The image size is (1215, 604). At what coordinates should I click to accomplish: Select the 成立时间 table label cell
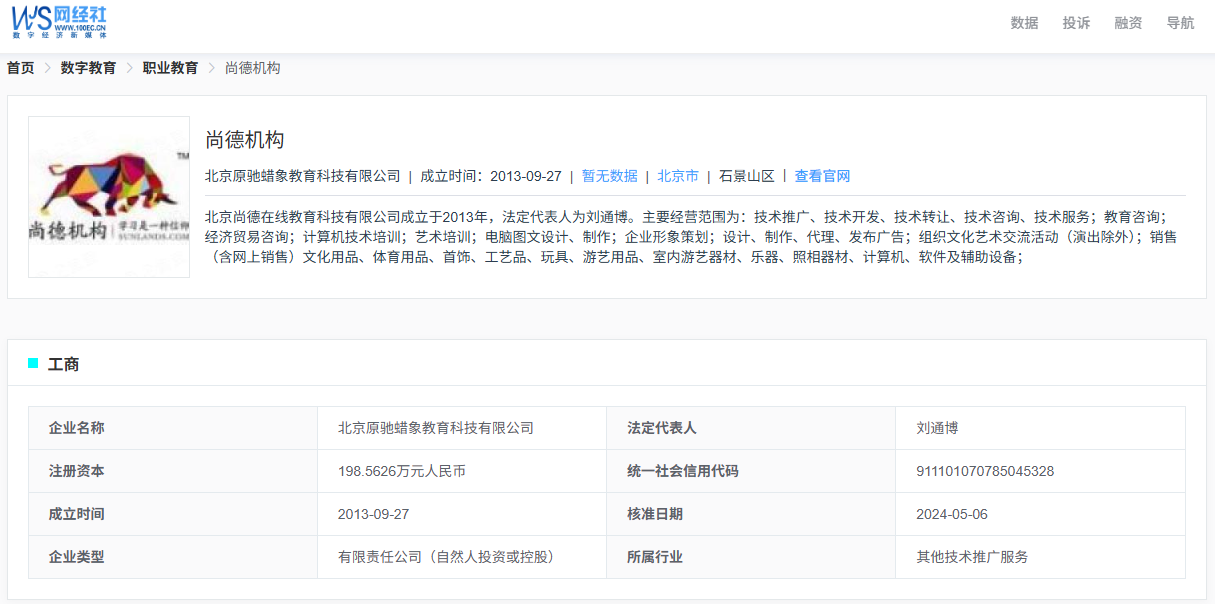(173, 514)
